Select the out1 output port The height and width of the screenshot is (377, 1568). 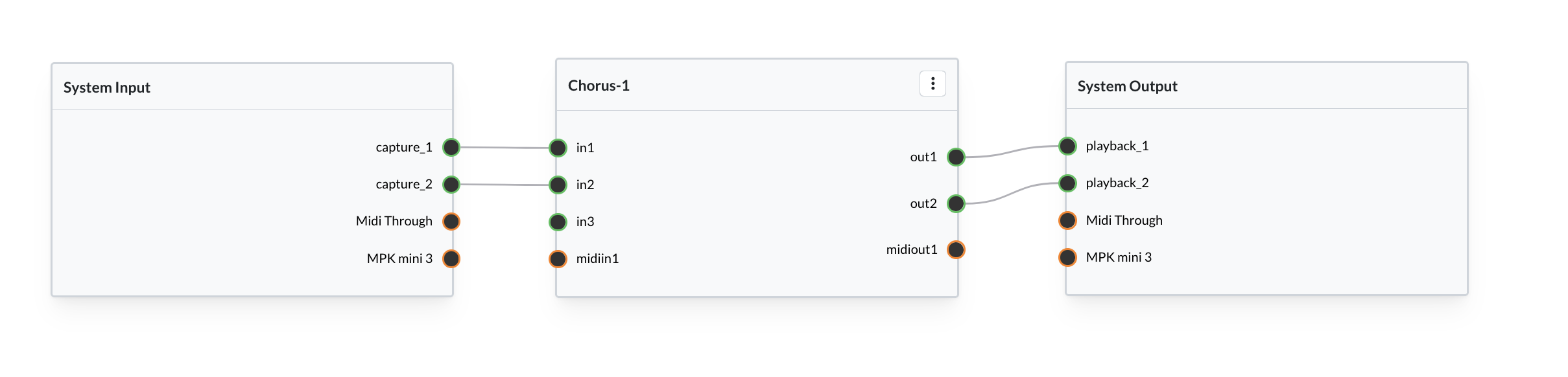point(956,157)
